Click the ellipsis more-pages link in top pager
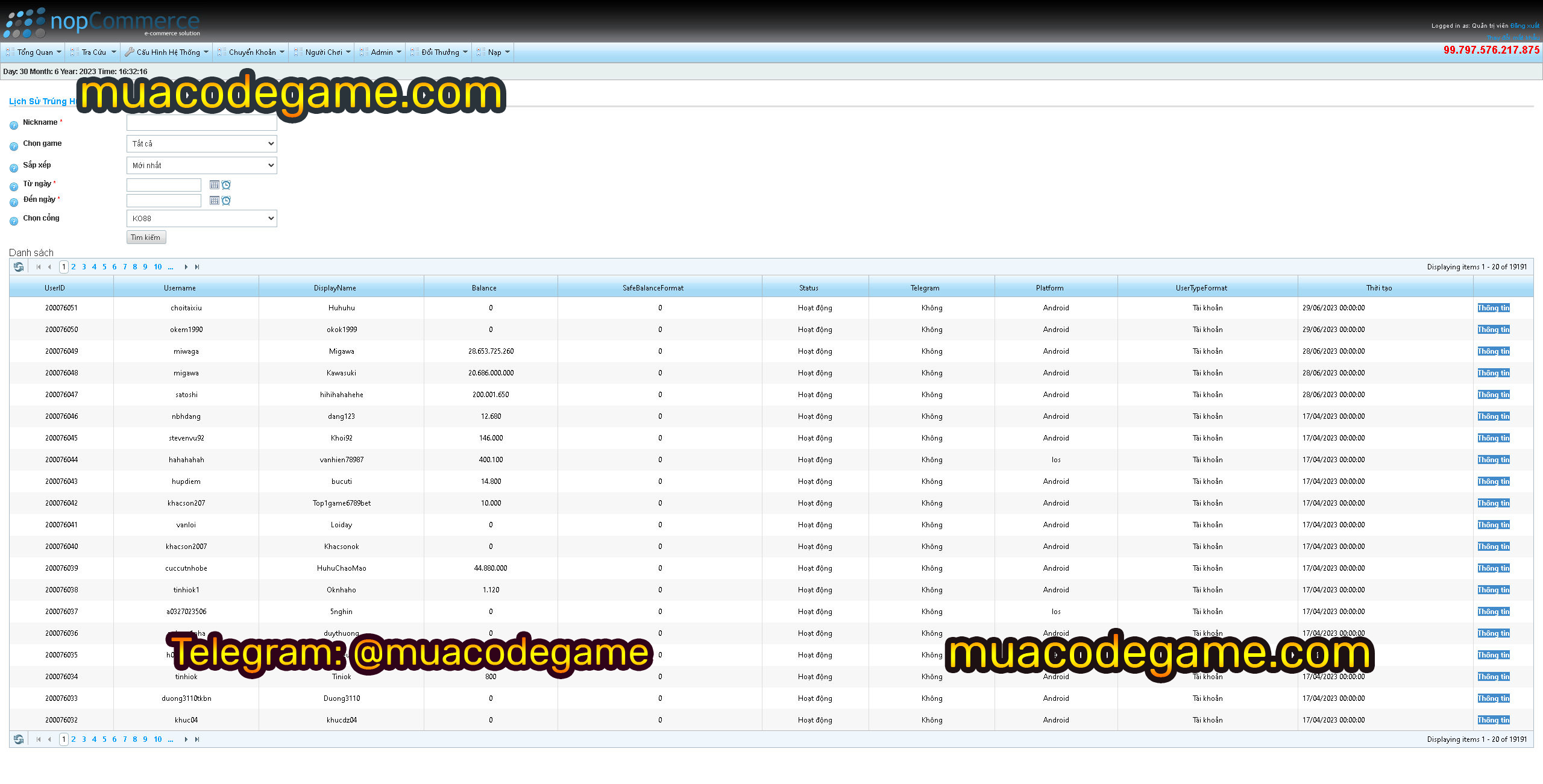Image resolution: width=1543 pixels, height=784 pixels. point(171,267)
